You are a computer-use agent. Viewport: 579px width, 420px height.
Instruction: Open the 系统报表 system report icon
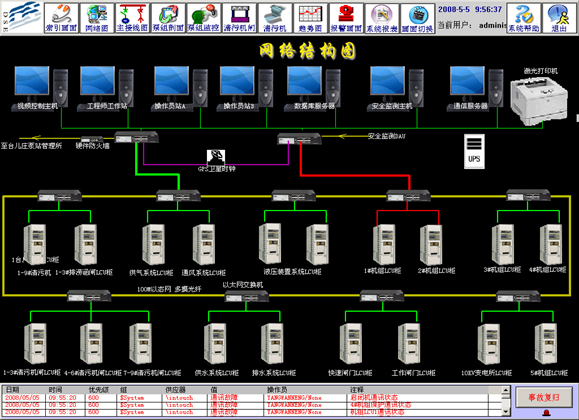point(382,18)
